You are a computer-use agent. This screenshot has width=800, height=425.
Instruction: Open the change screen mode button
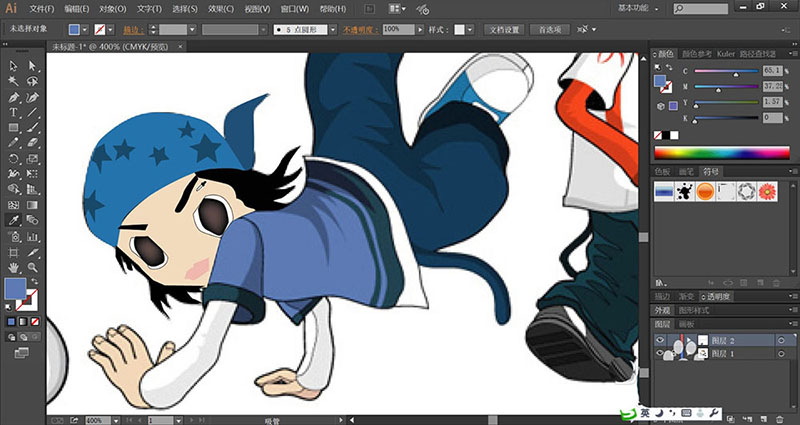coord(21,353)
